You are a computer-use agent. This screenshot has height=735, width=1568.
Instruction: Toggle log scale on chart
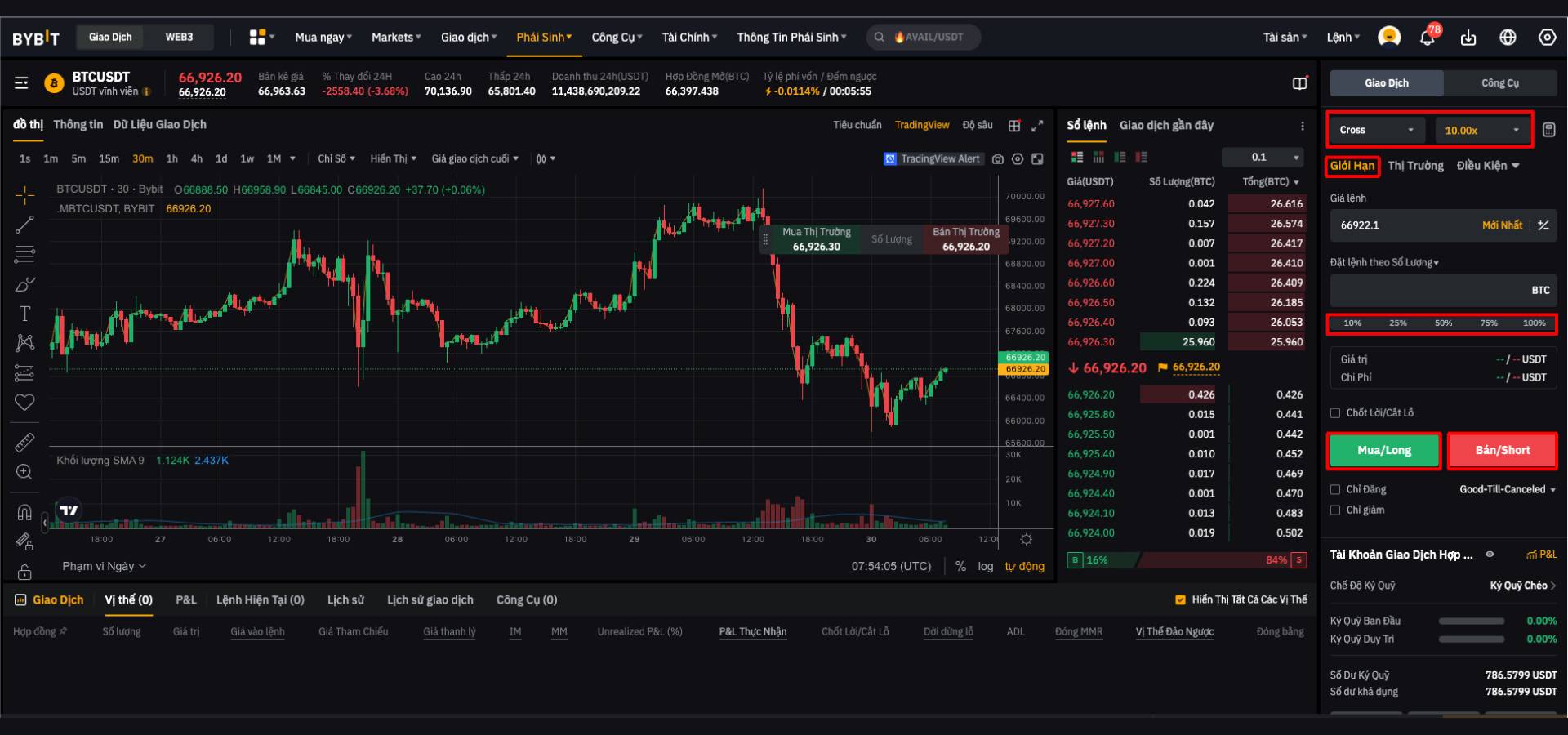(986, 566)
